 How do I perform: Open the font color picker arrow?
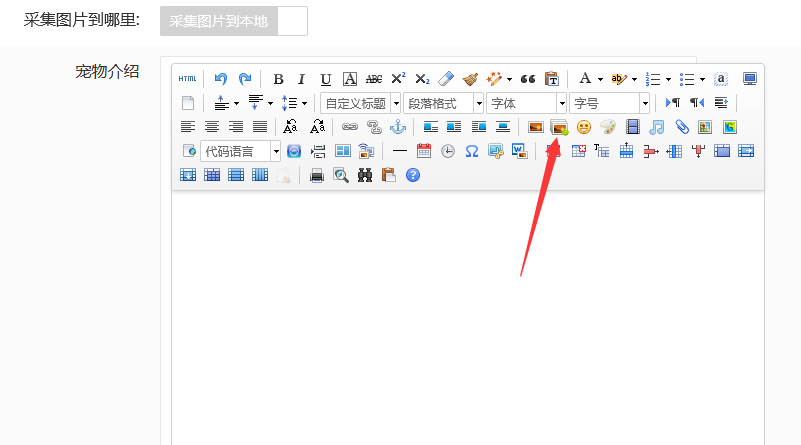coord(600,79)
